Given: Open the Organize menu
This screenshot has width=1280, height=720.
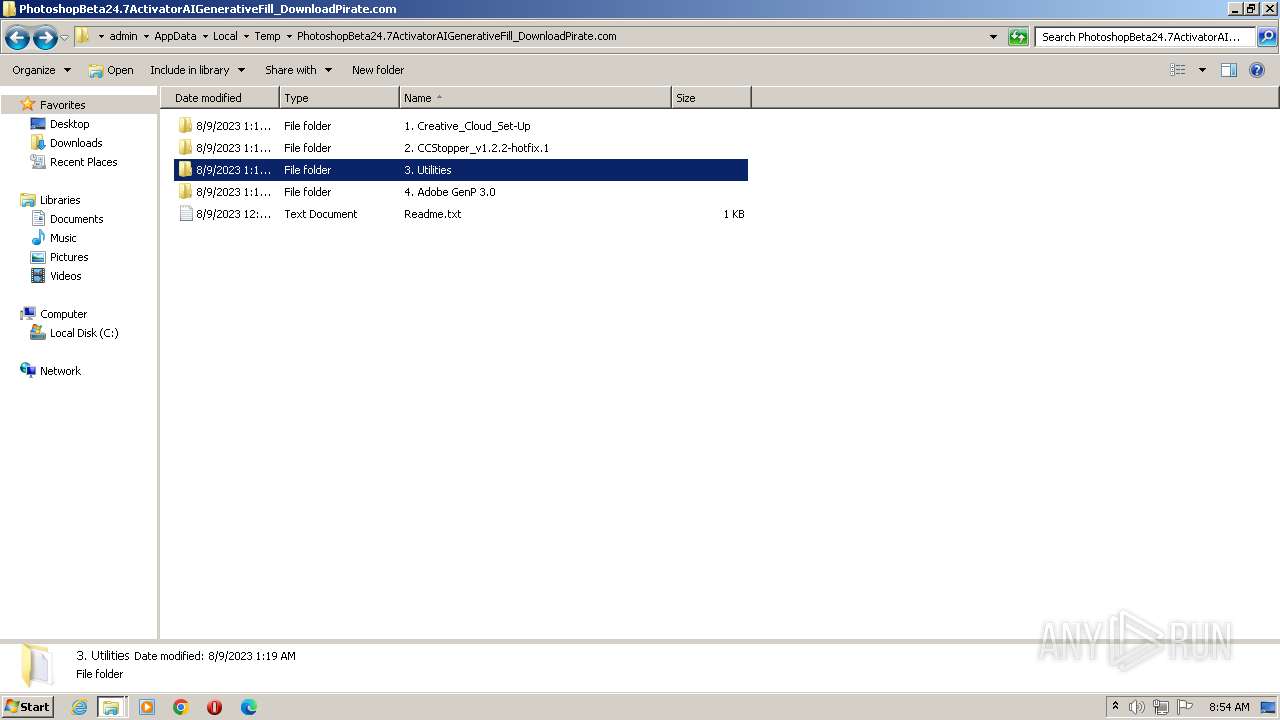Looking at the screenshot, I should click(x=41, y=70).
